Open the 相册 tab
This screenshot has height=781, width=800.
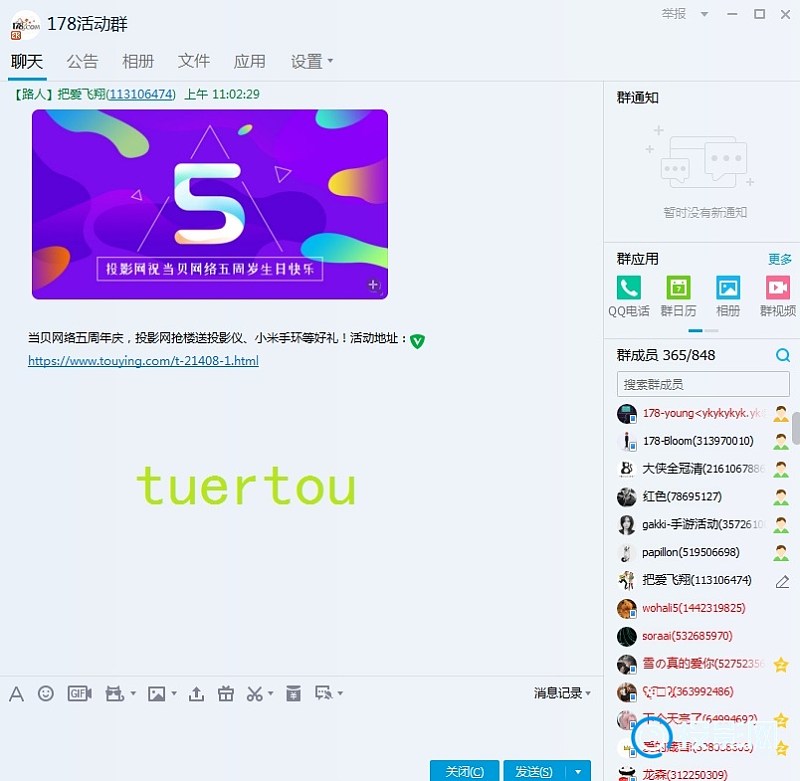[x=138, y=62]
